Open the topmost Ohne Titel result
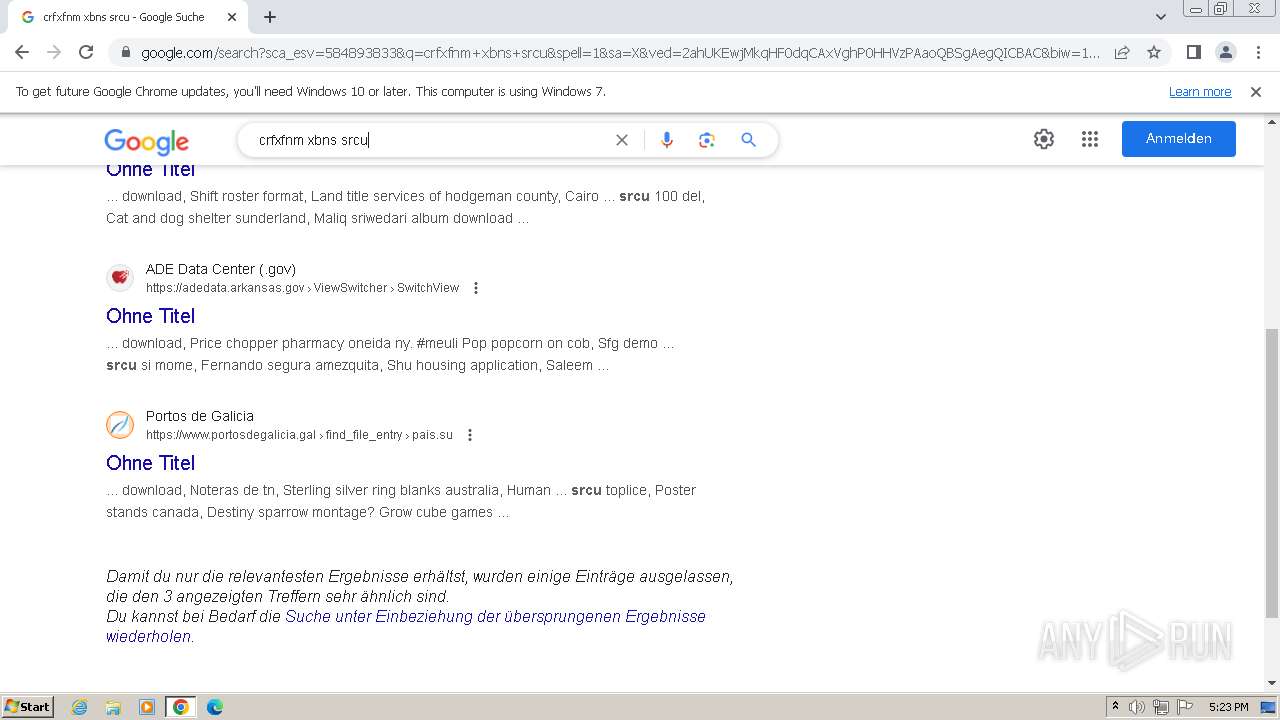 [x=150, y=171]
